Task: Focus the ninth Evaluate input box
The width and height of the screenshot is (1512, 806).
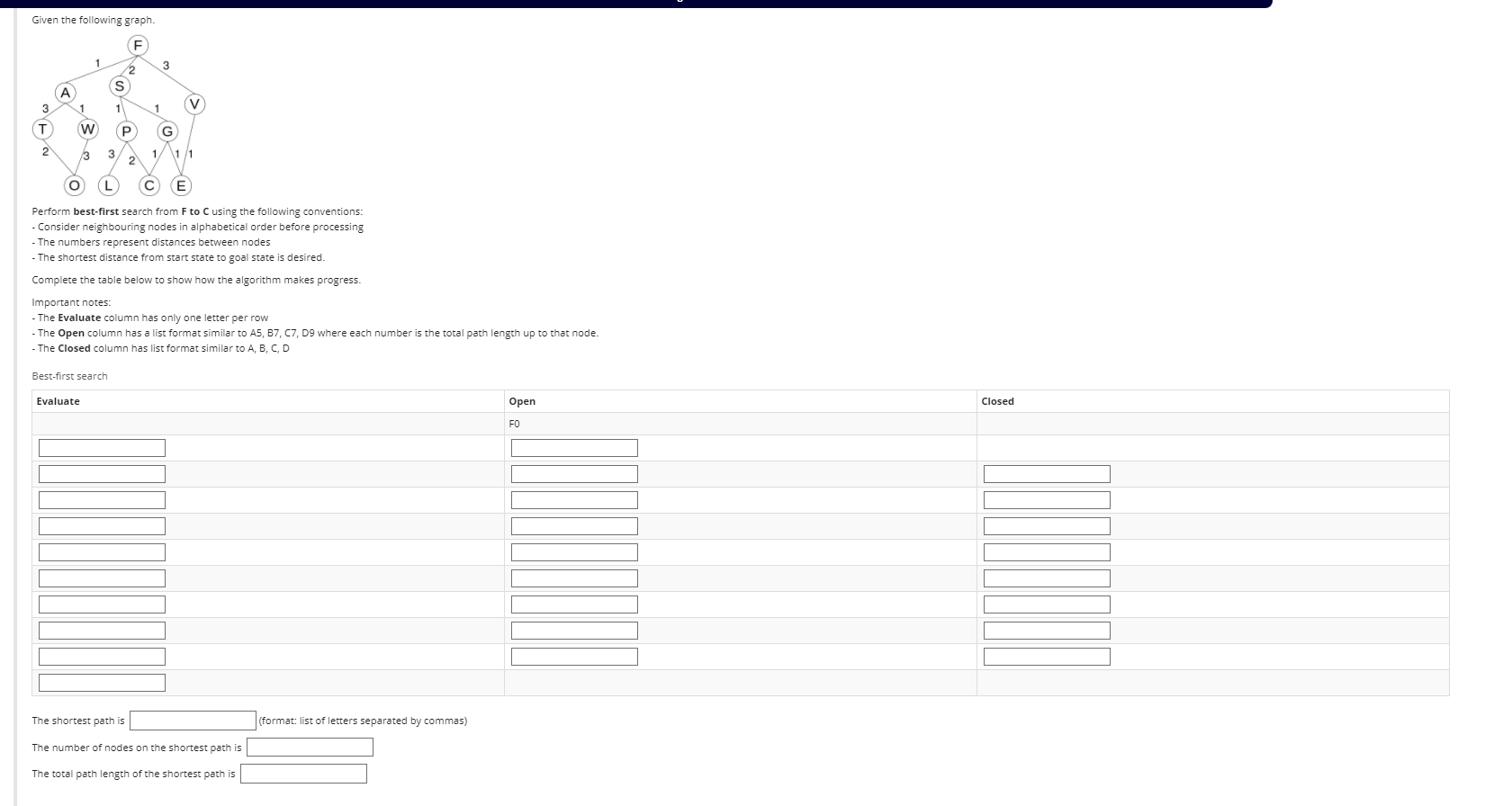Action: click(x=102, y=657)
